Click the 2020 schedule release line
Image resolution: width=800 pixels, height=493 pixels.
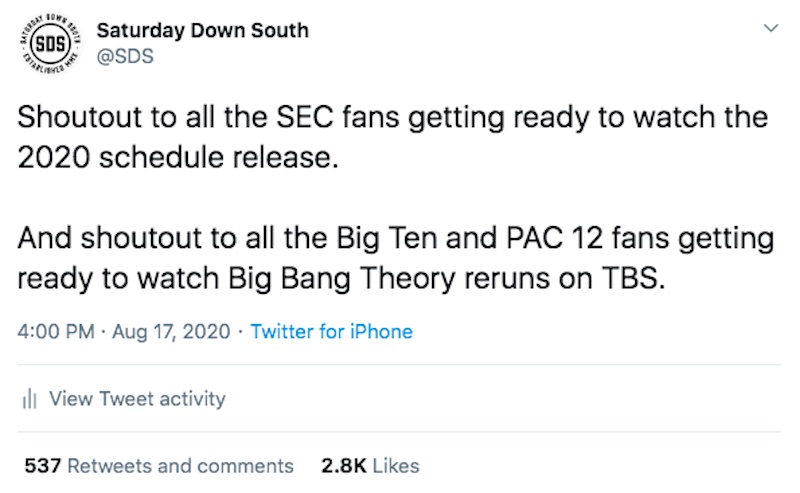click(178, 157)
